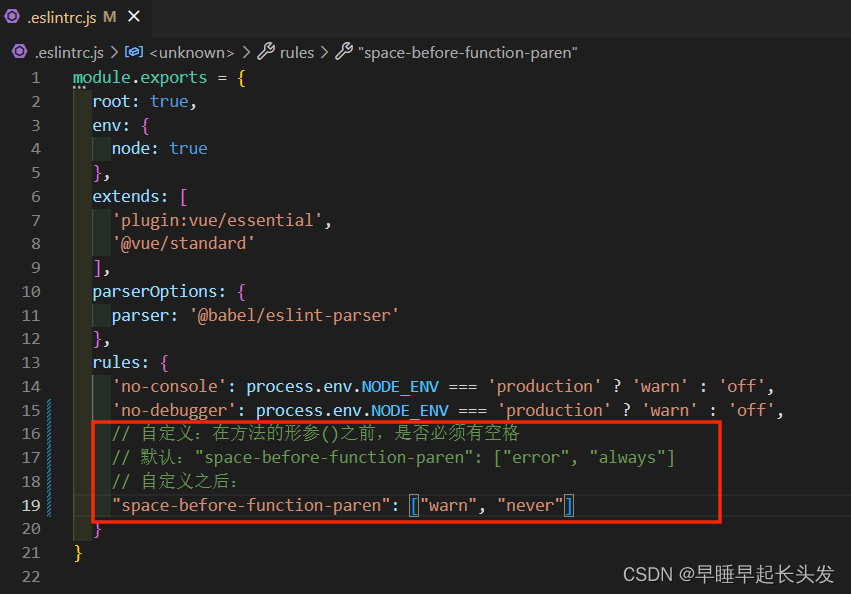The width and height of the screenshot is (851, 594).
Task: Open "space-before-function-paren" breadcrumb segment
Action: point(467,53)
